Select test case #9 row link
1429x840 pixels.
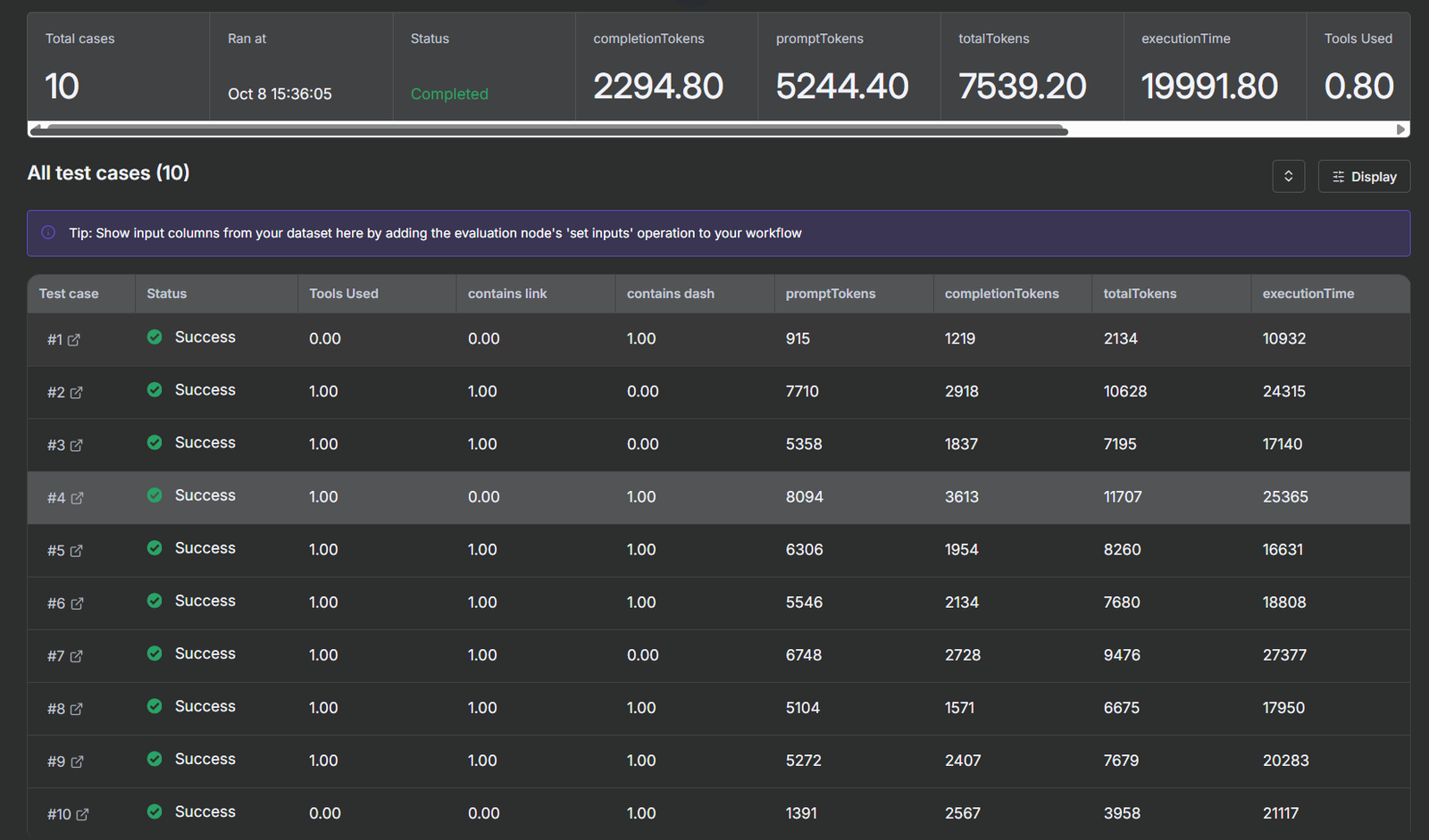(56, 761)
